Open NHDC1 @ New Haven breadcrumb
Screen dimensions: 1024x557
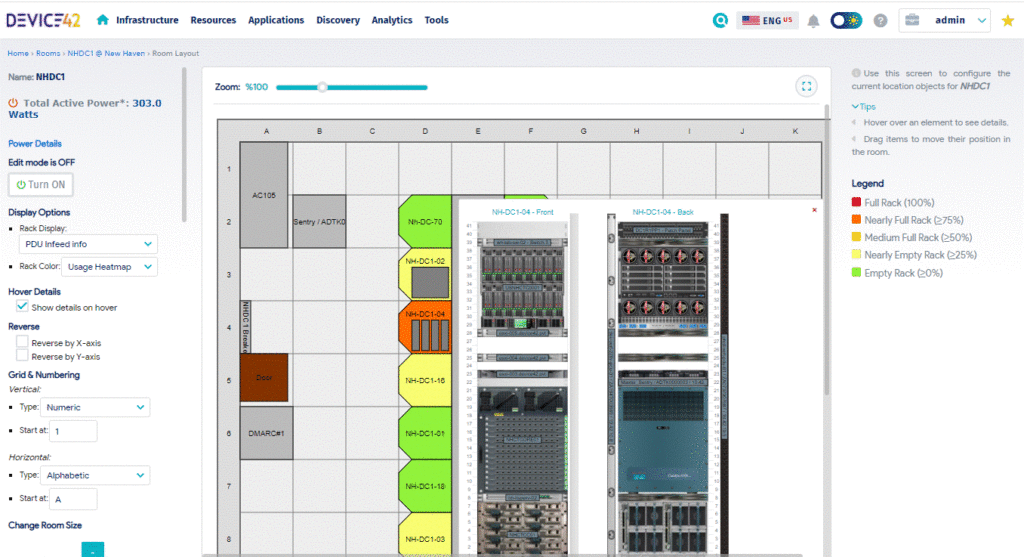(106, 54)
